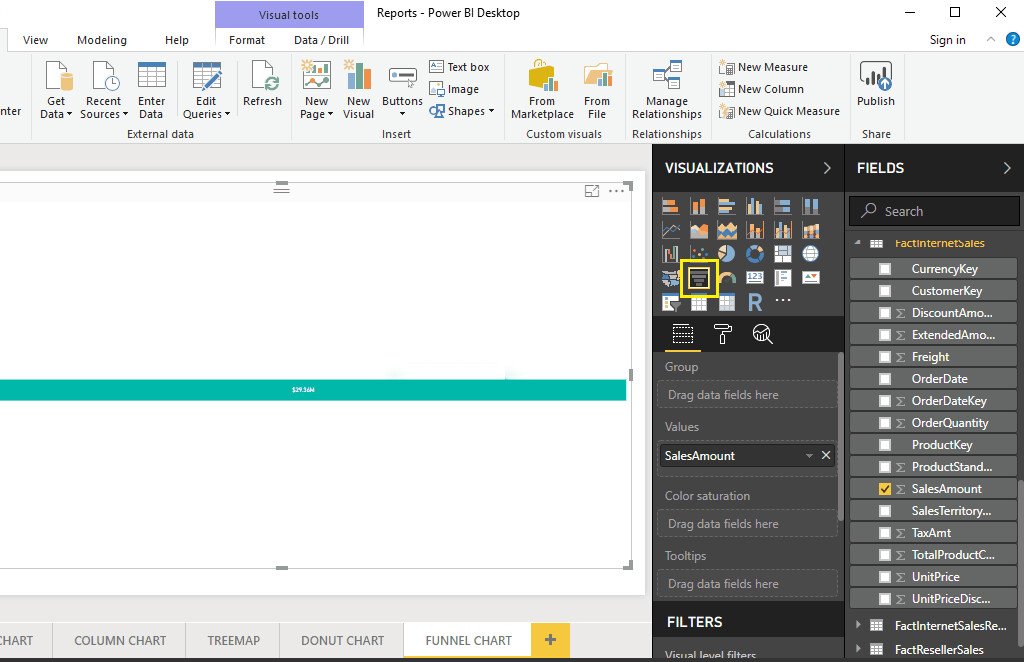Switch to the Format ribbon tab
1024x662 pixels.
tap(247, 40)
